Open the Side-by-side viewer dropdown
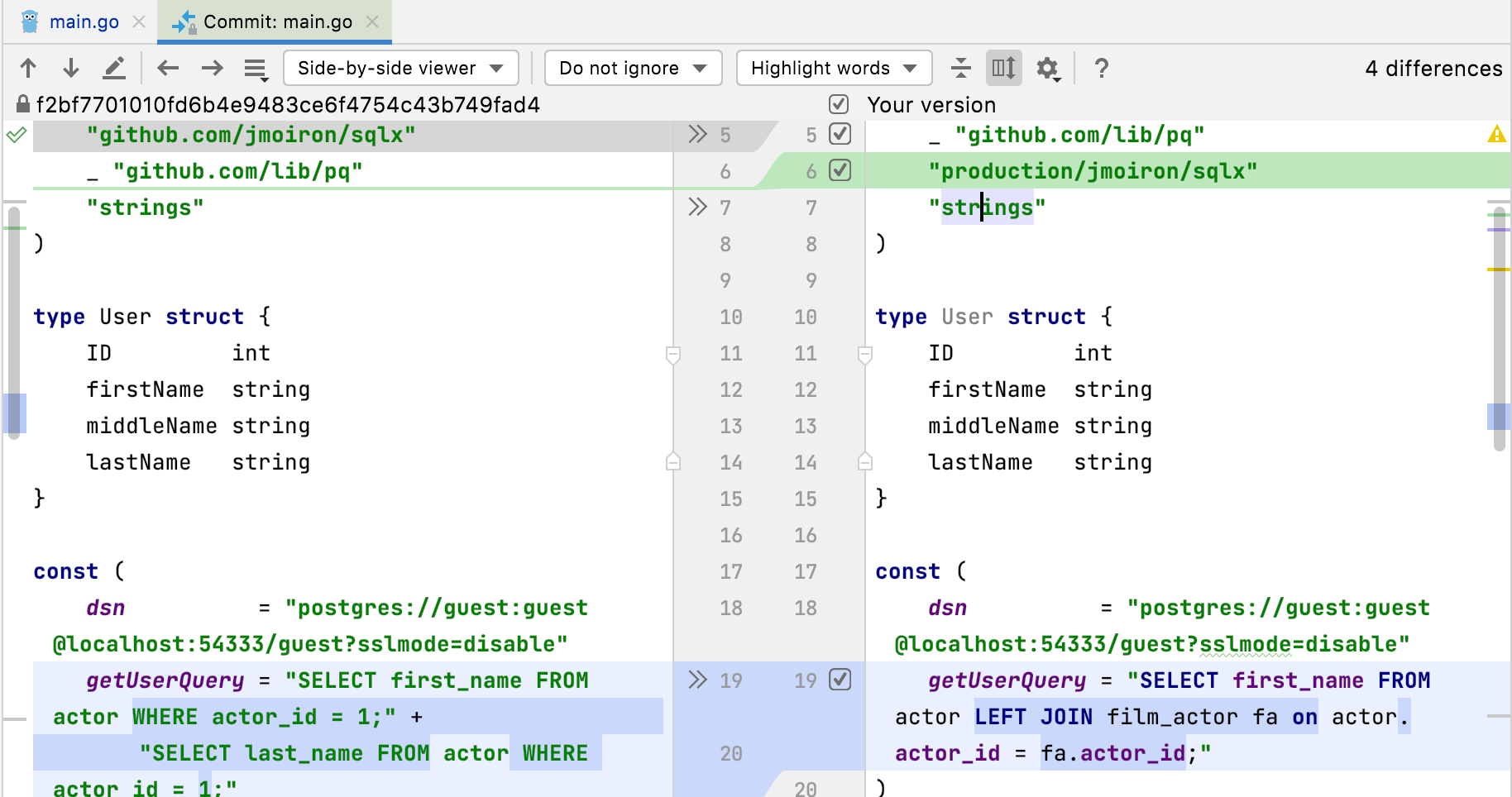This screenshot has width=1512, height=797. (x=400, y=68)
